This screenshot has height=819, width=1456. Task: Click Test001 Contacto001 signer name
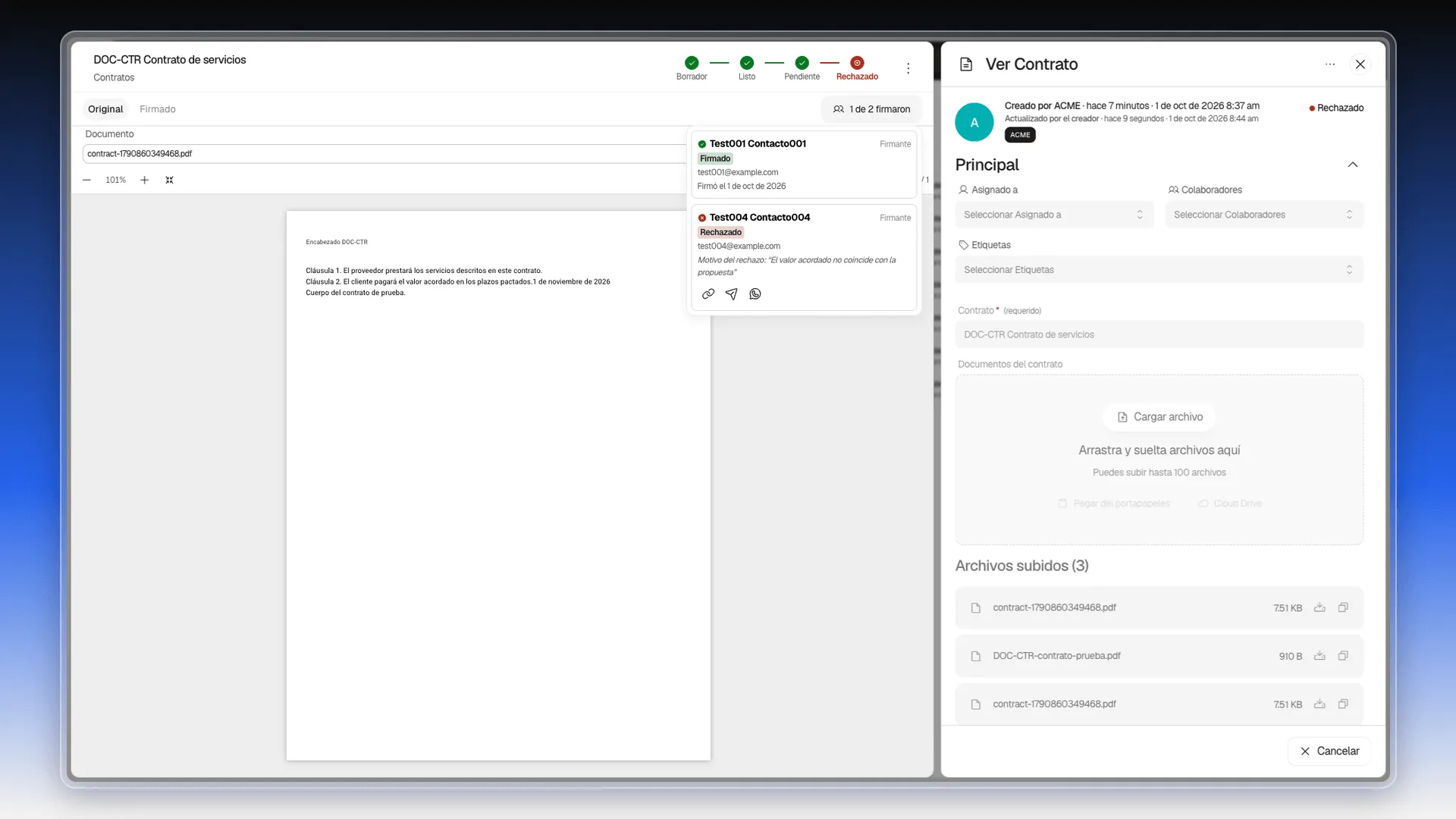758,143
